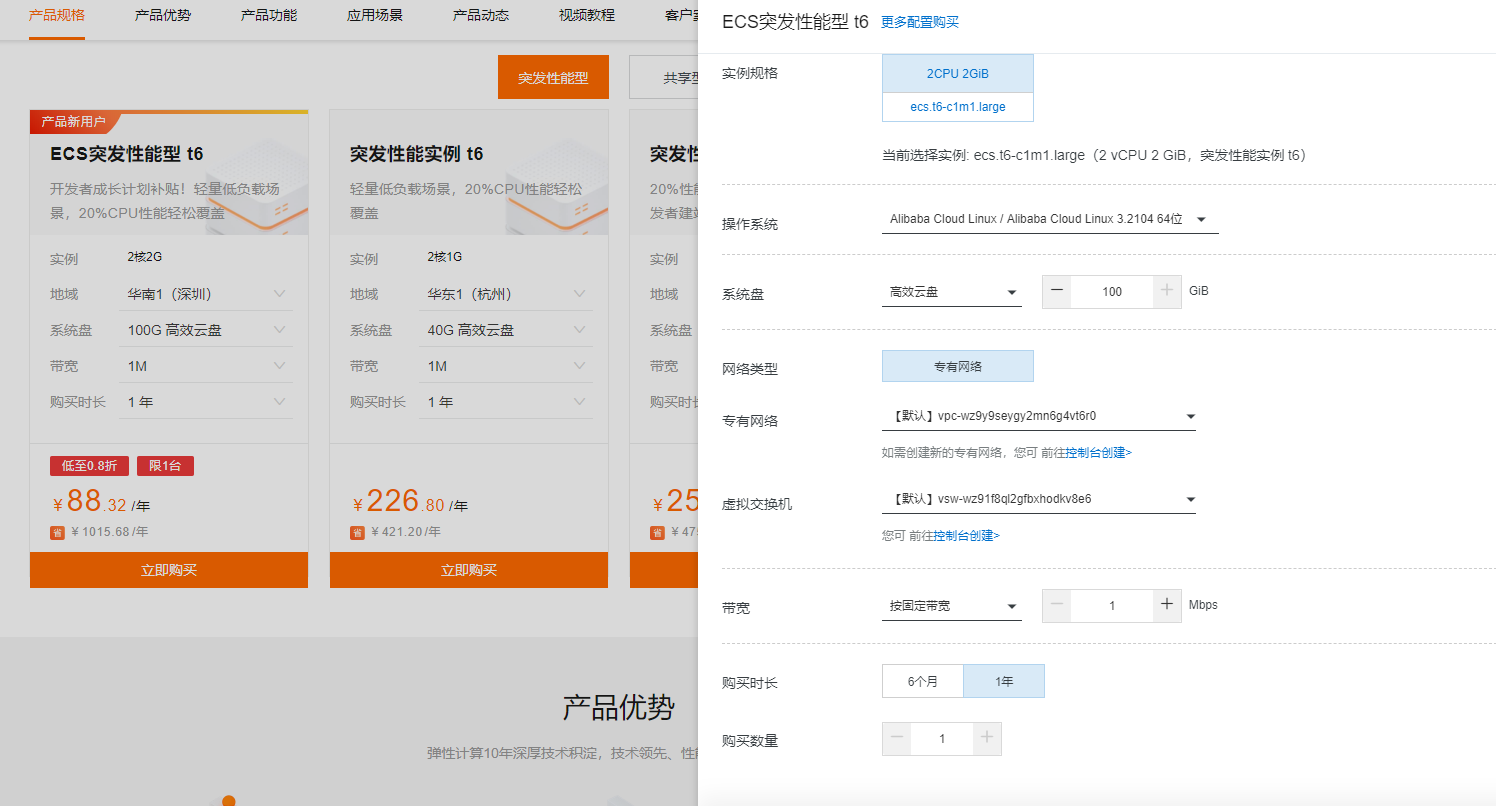Open the 高效云盘 system disk dropdown
The height and width of the screenshot is (806, 1496).
click(950, 291)
